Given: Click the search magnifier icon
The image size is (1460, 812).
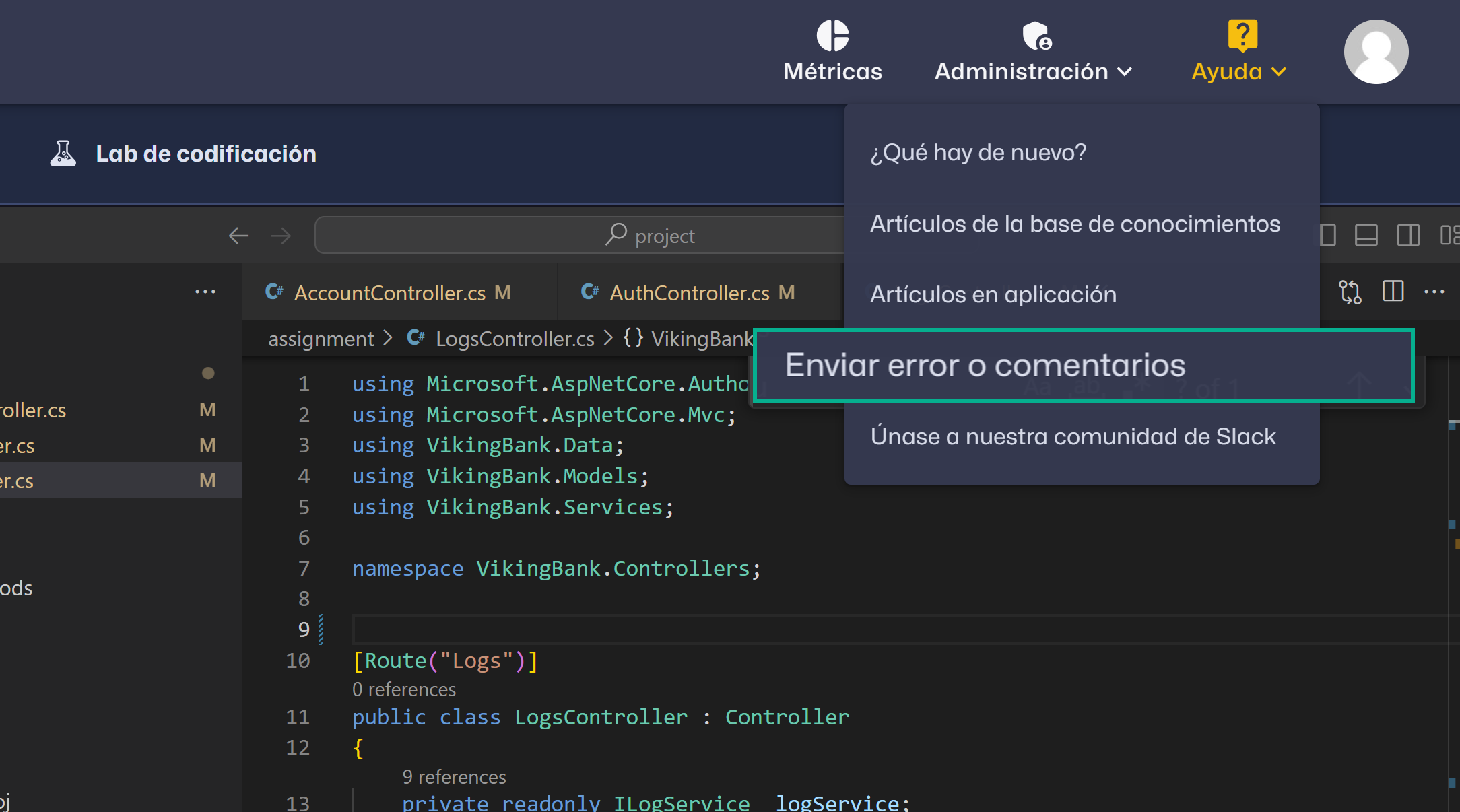Looking at the screenshot, I should (616, 234).
